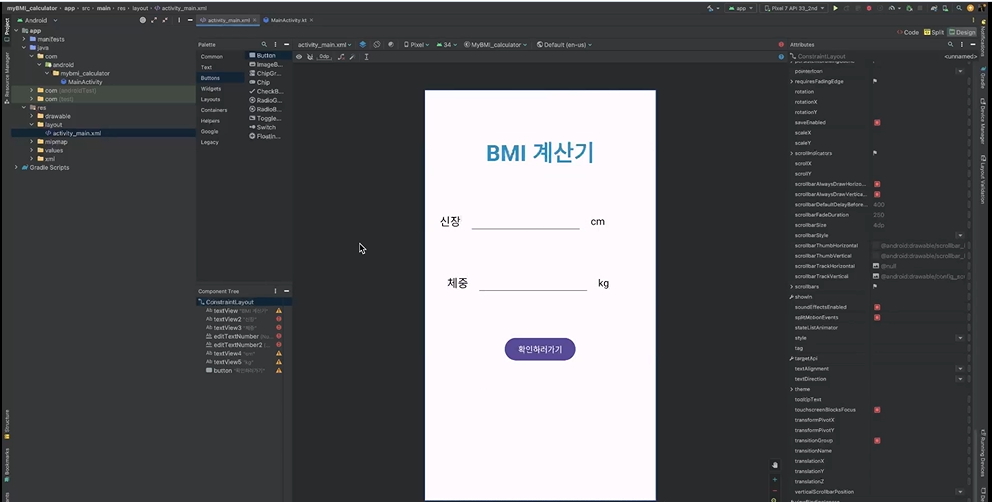Toggle the scrollbarAlwaysDrawHorizontalTrack checkbox
Screen dimensions: 992x502
877,184
